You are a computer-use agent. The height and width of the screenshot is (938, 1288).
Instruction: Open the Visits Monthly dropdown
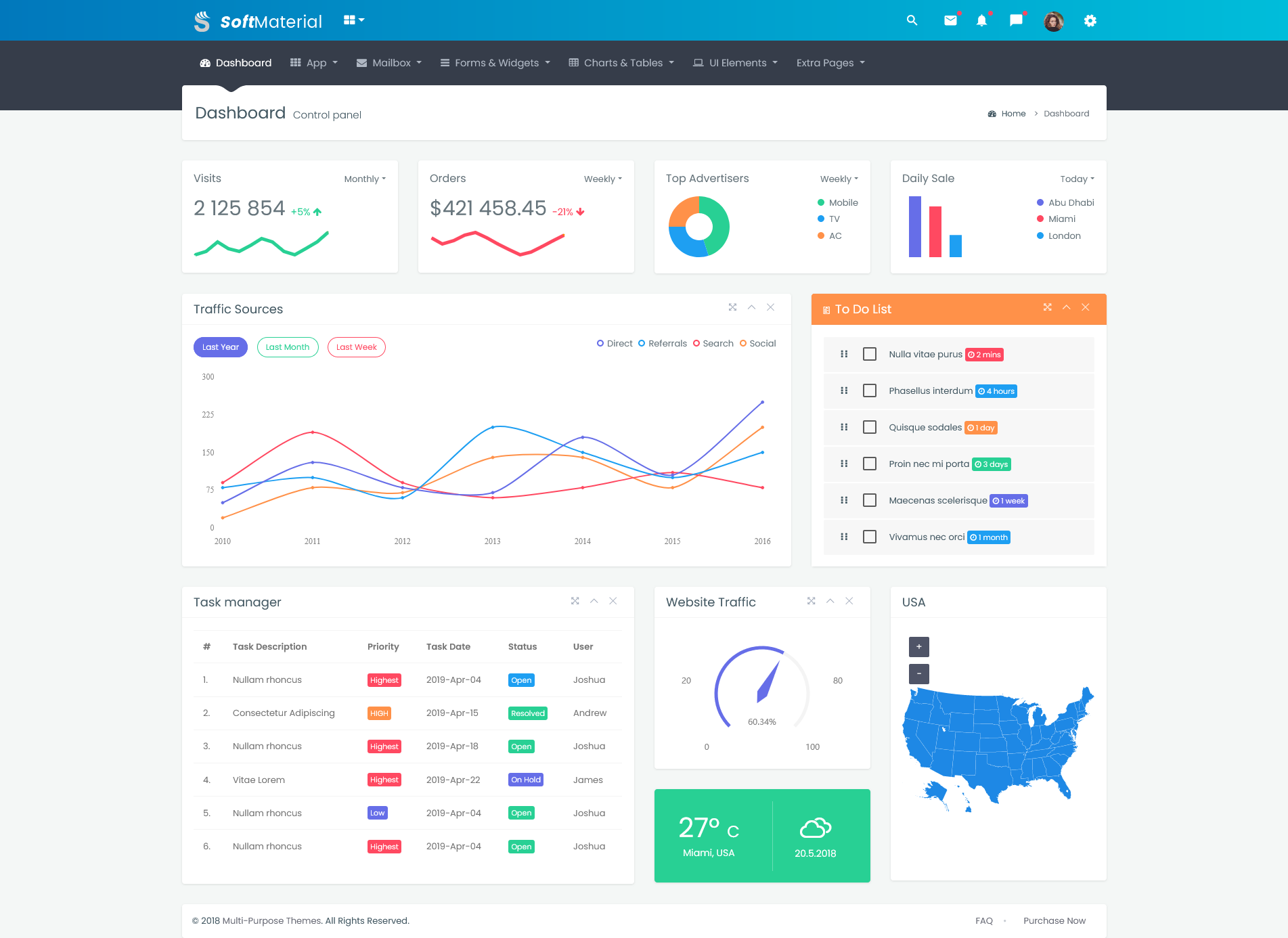tap(364, 179)
